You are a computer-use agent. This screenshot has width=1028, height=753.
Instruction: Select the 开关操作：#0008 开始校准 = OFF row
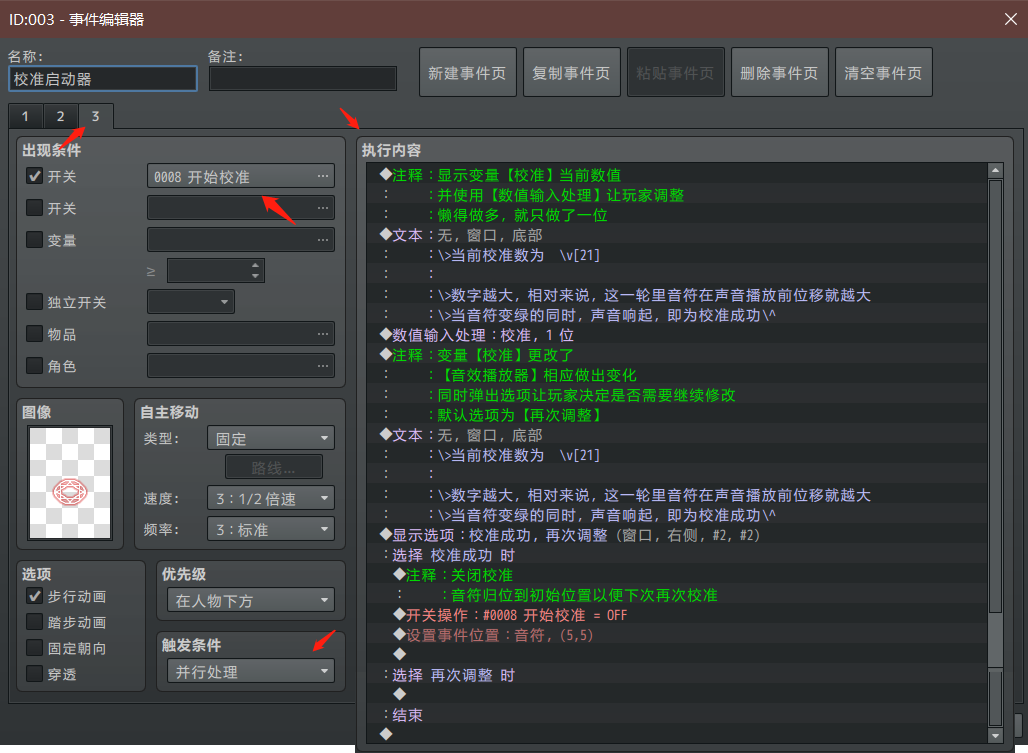pyautogui.click(x=677, y=615)
